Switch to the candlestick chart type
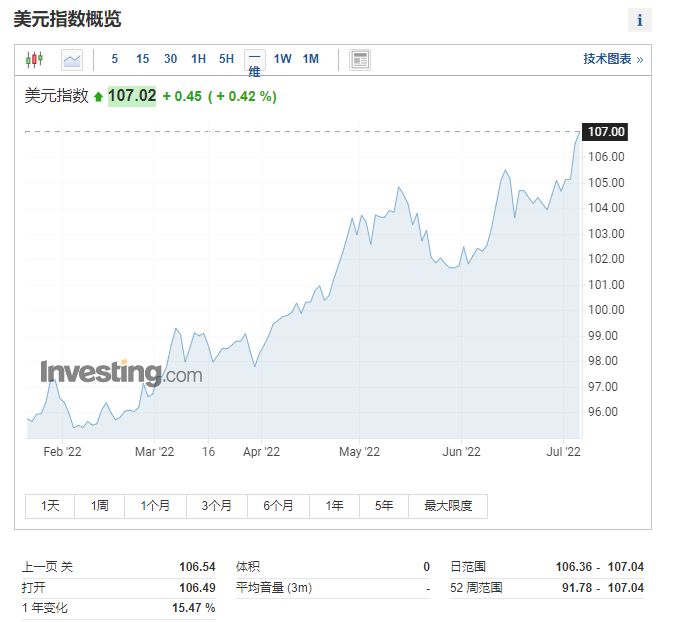Viewport: 673px width, 622px height. (35, 60)
